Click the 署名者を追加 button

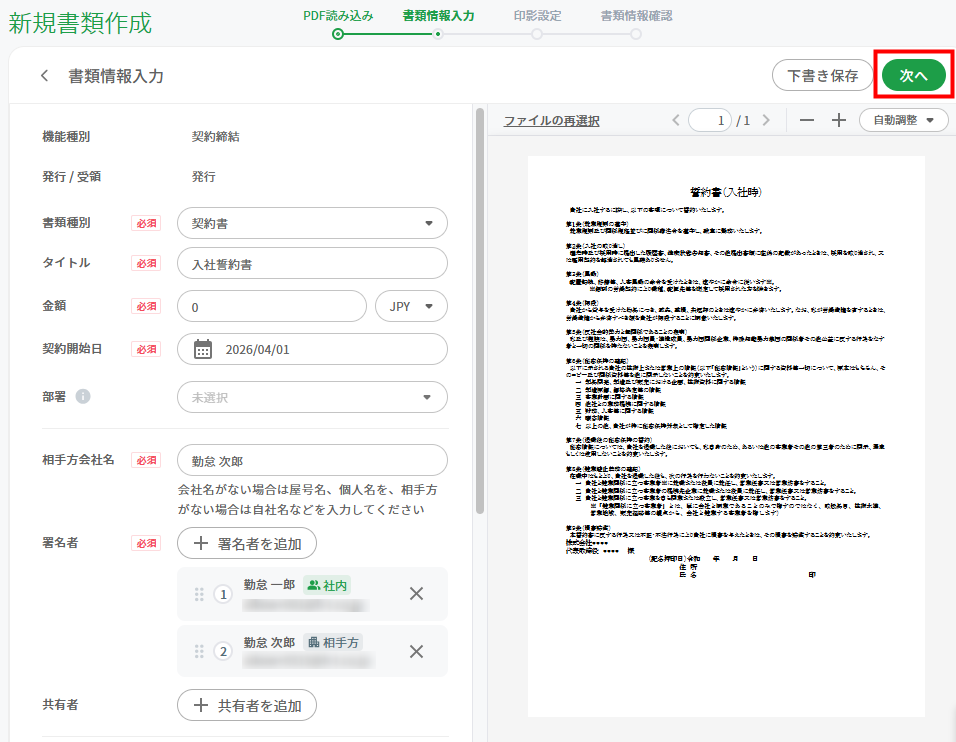(x=247, y=543)
